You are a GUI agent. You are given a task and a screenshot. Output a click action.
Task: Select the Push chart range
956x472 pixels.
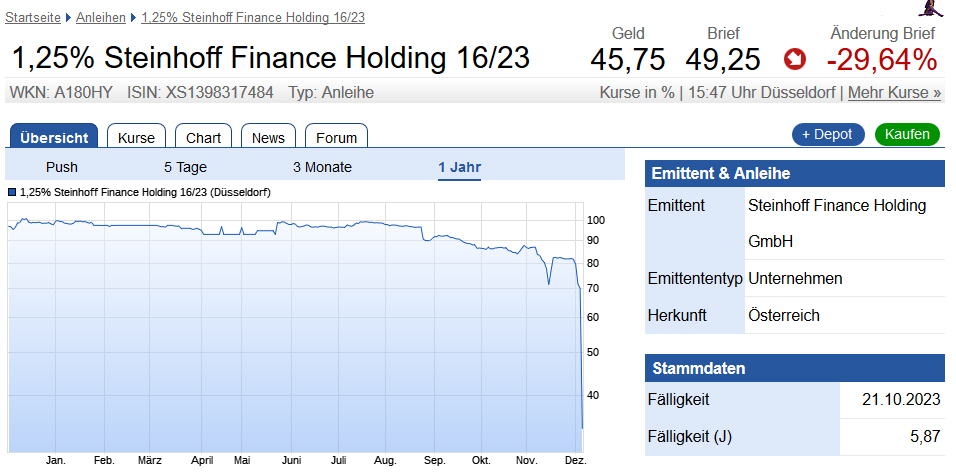(x=62, y=167)
